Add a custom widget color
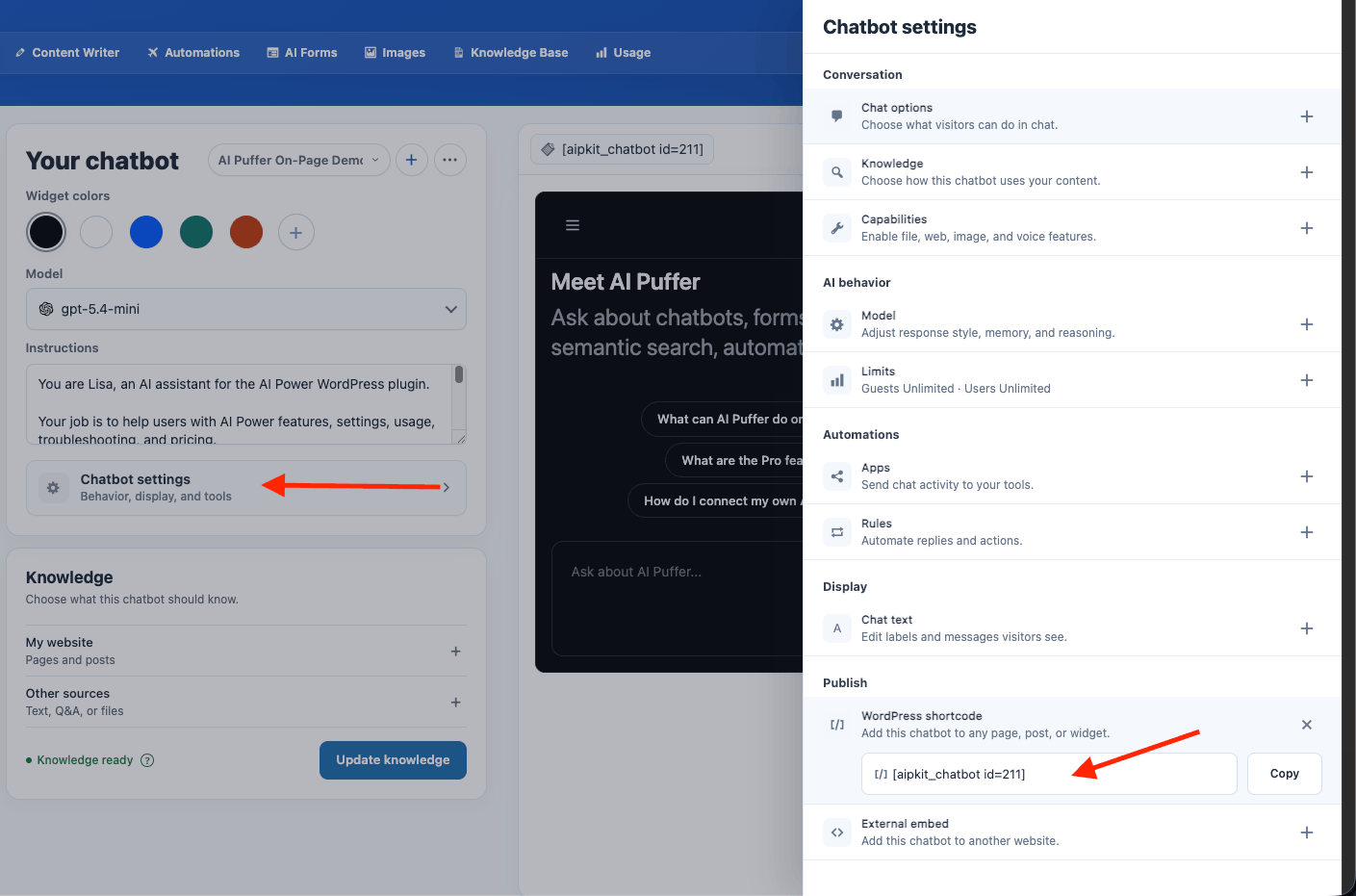 (296, 232)
